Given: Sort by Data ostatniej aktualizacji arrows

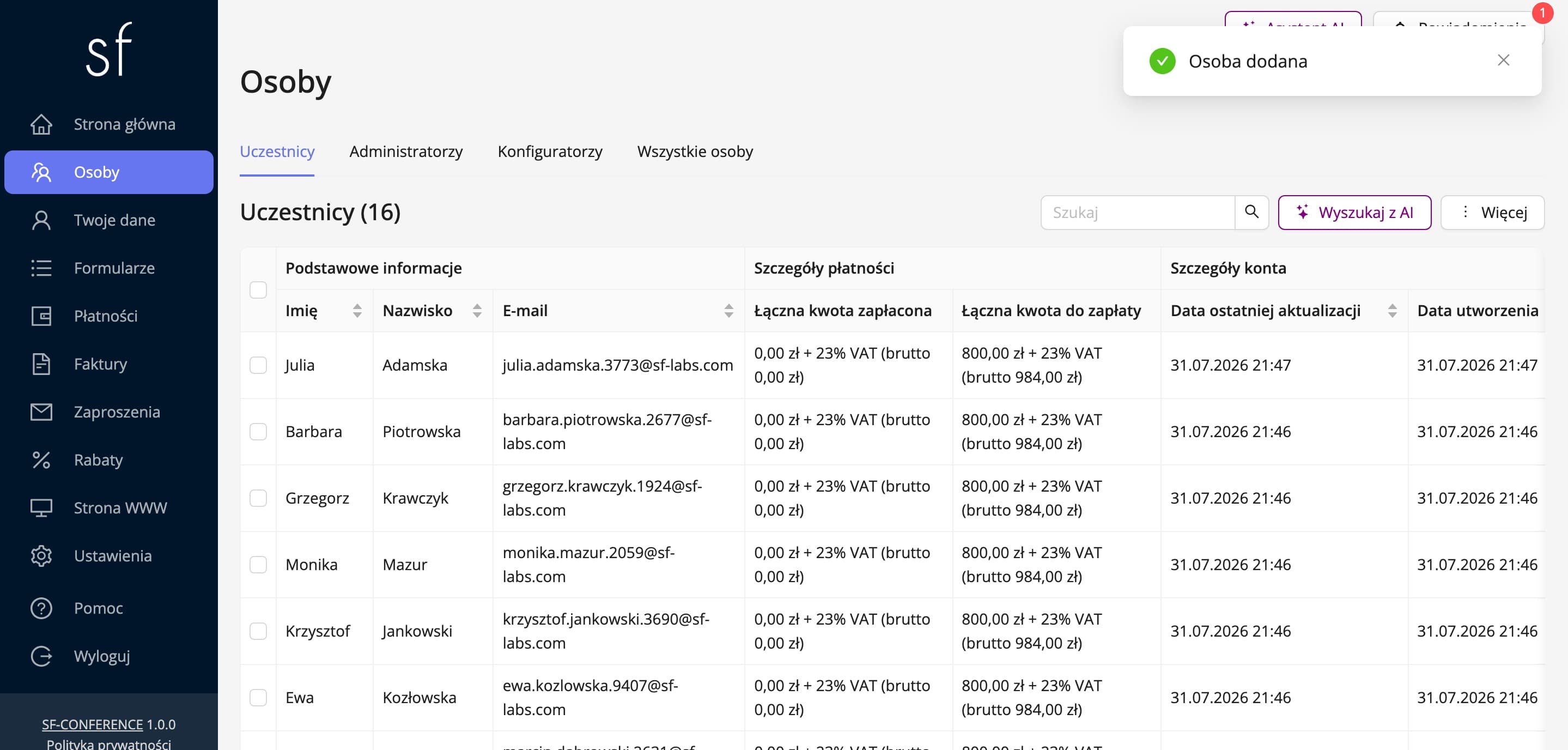Looking at the screenshot, I should point(1392,311).
